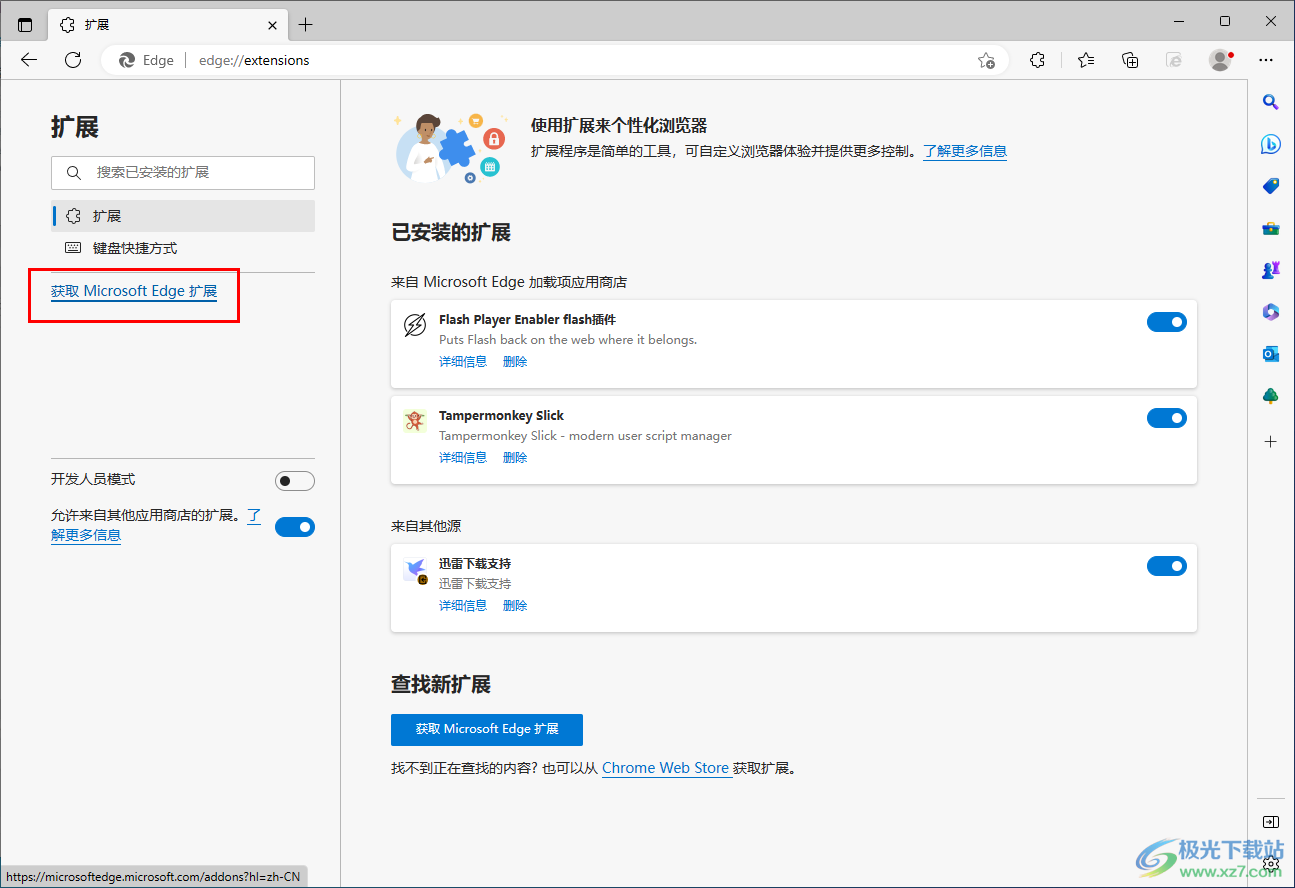Open Bing chat sidebar icon
Screen dimensions: 1295x888
click(1270, 144)
